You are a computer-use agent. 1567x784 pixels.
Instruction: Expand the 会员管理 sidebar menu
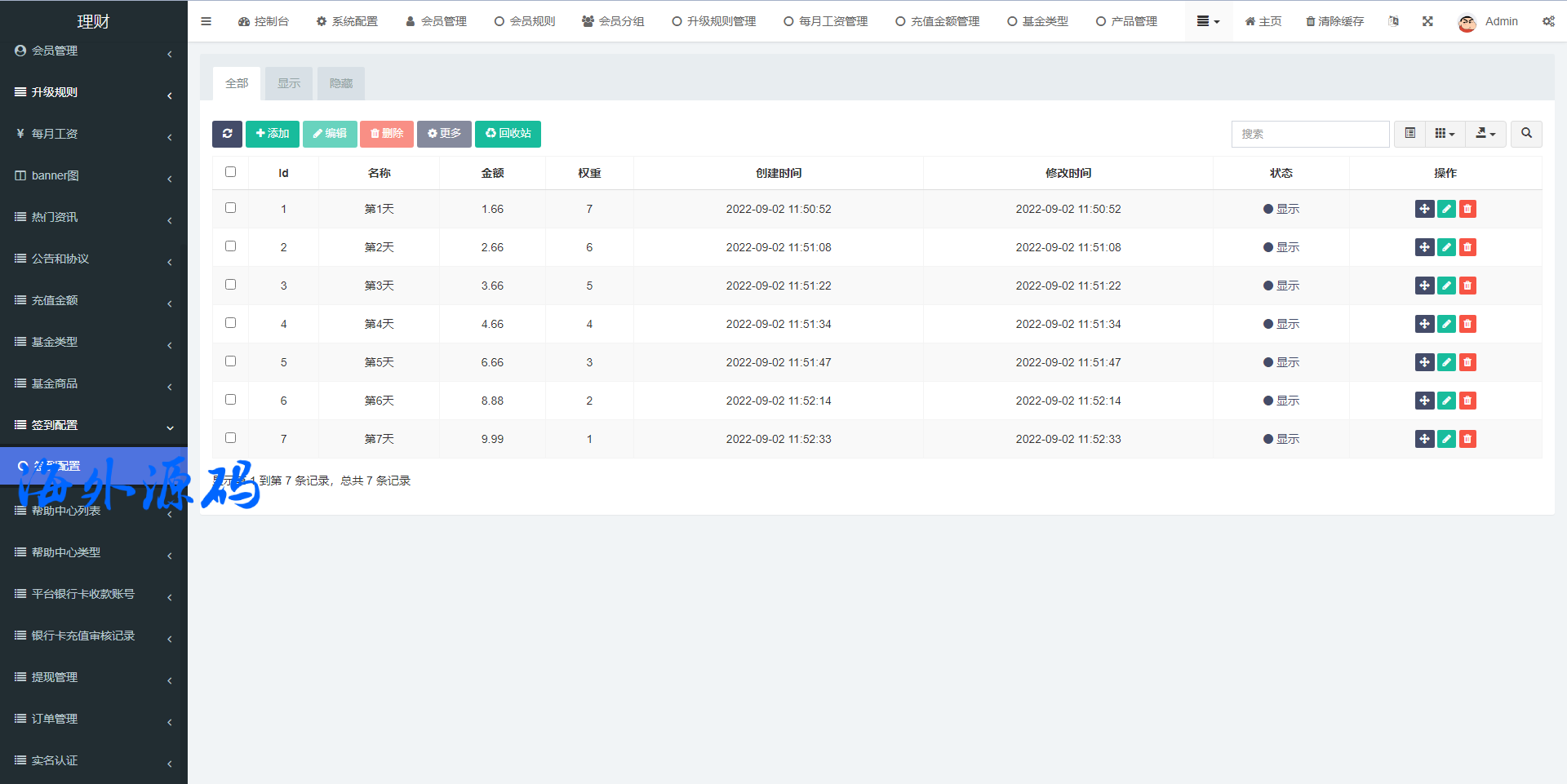pyautogui.click(x=93, y=51)
